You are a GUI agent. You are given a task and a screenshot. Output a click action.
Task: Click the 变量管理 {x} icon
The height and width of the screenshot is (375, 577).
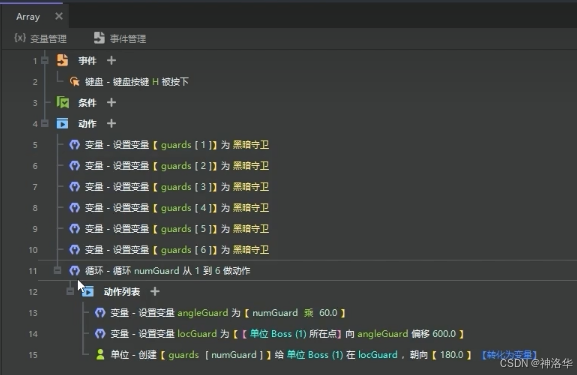20,38
